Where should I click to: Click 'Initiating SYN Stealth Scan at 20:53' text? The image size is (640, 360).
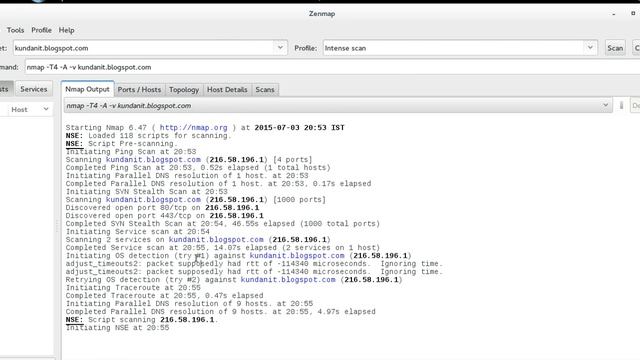pos(147,192)
